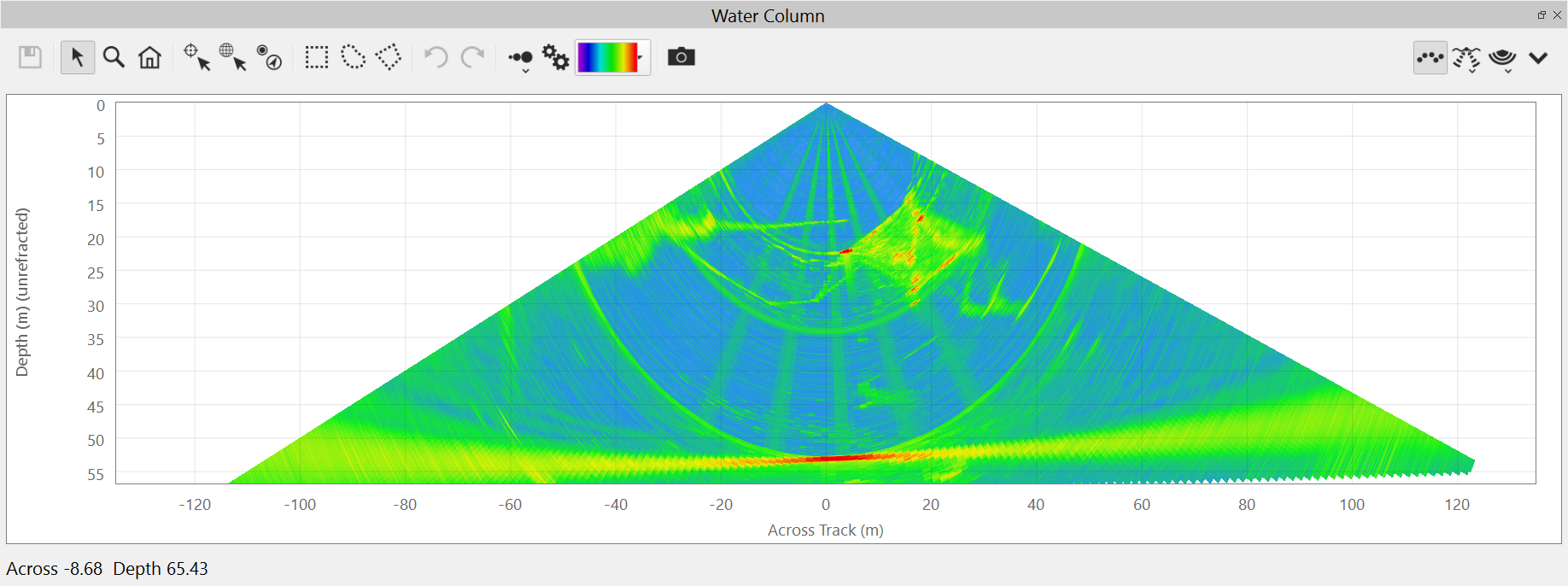Open the colormap rainbow dropdown
Screen dimensions: 1568x586
[x=613, y=57]
